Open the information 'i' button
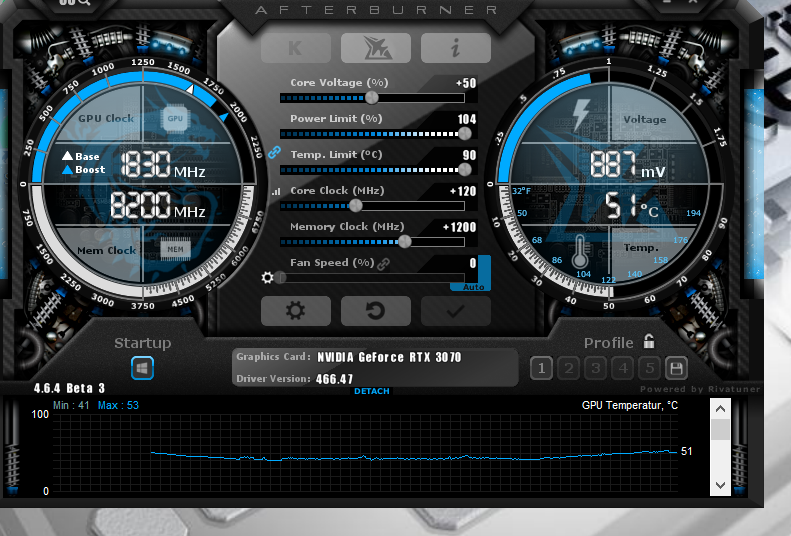Viewport: 791px width, 536px height. click(456, 48)
